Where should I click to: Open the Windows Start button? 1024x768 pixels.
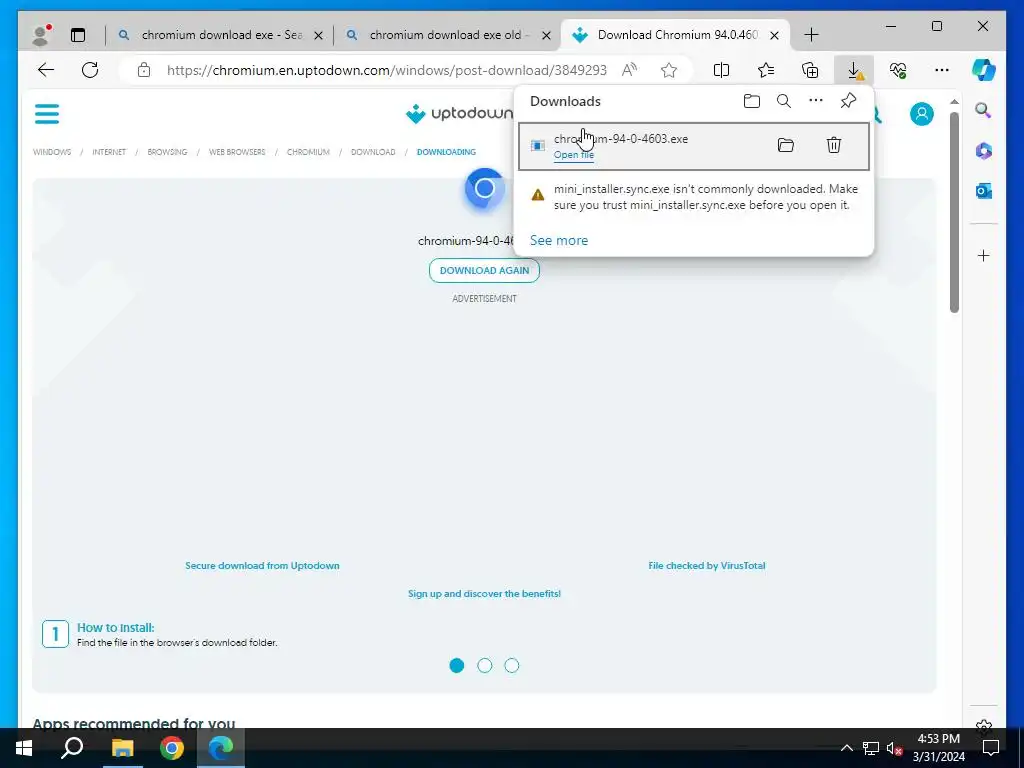tap(24, 748)
